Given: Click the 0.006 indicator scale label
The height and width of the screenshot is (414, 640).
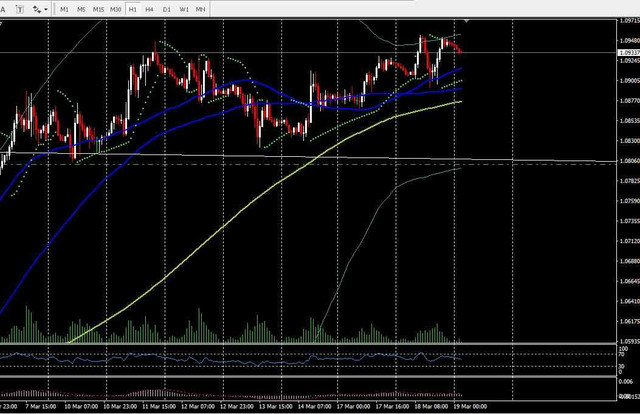Looking at the screenshot, I should [626, 381].
